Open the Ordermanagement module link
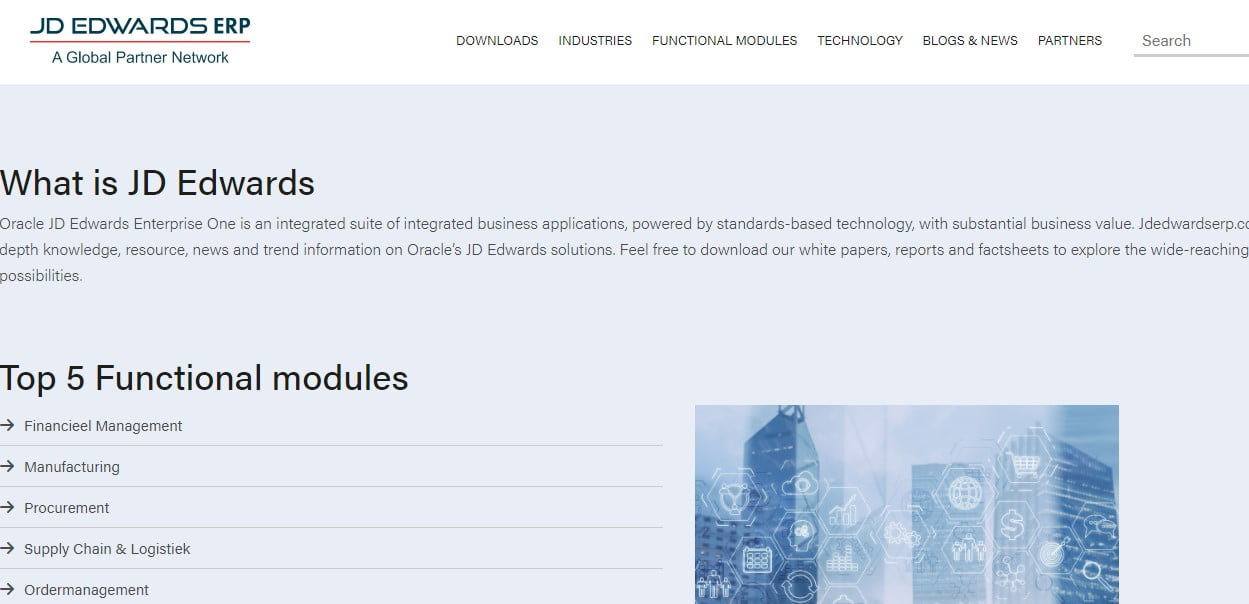 tap(87, 590)
